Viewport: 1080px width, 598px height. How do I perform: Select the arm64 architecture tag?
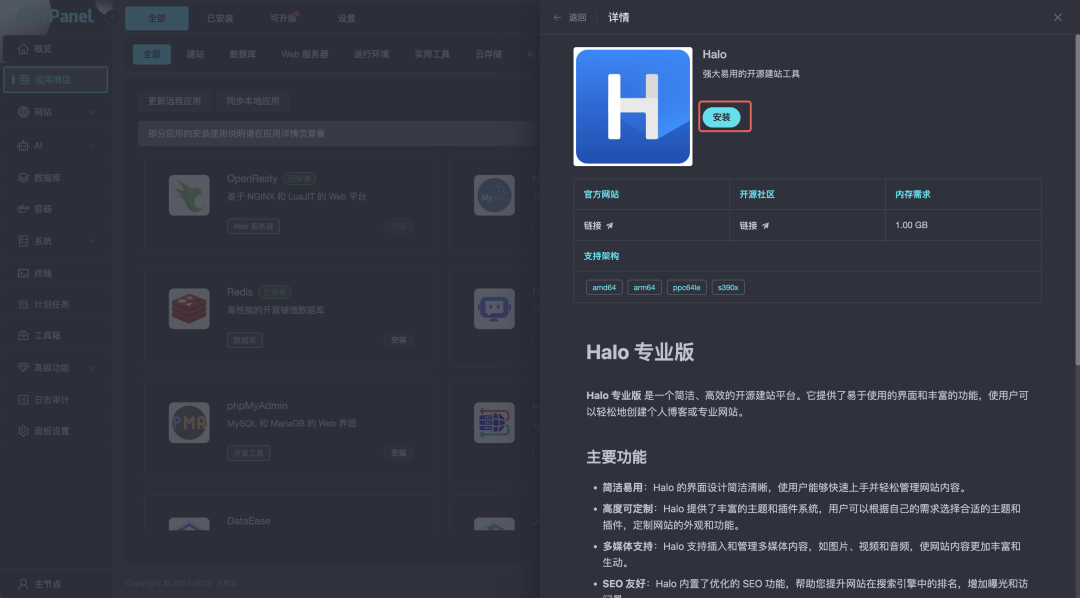coord(644,287)
